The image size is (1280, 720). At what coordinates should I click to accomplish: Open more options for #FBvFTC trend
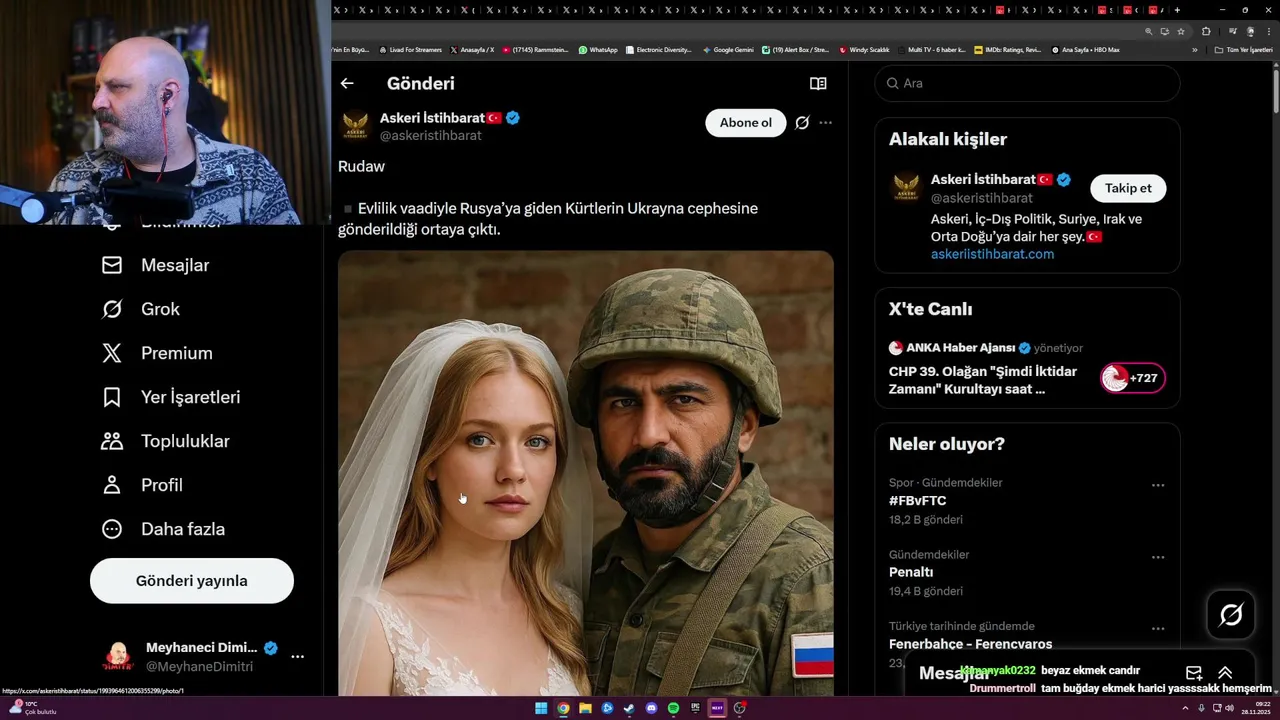1158,485
